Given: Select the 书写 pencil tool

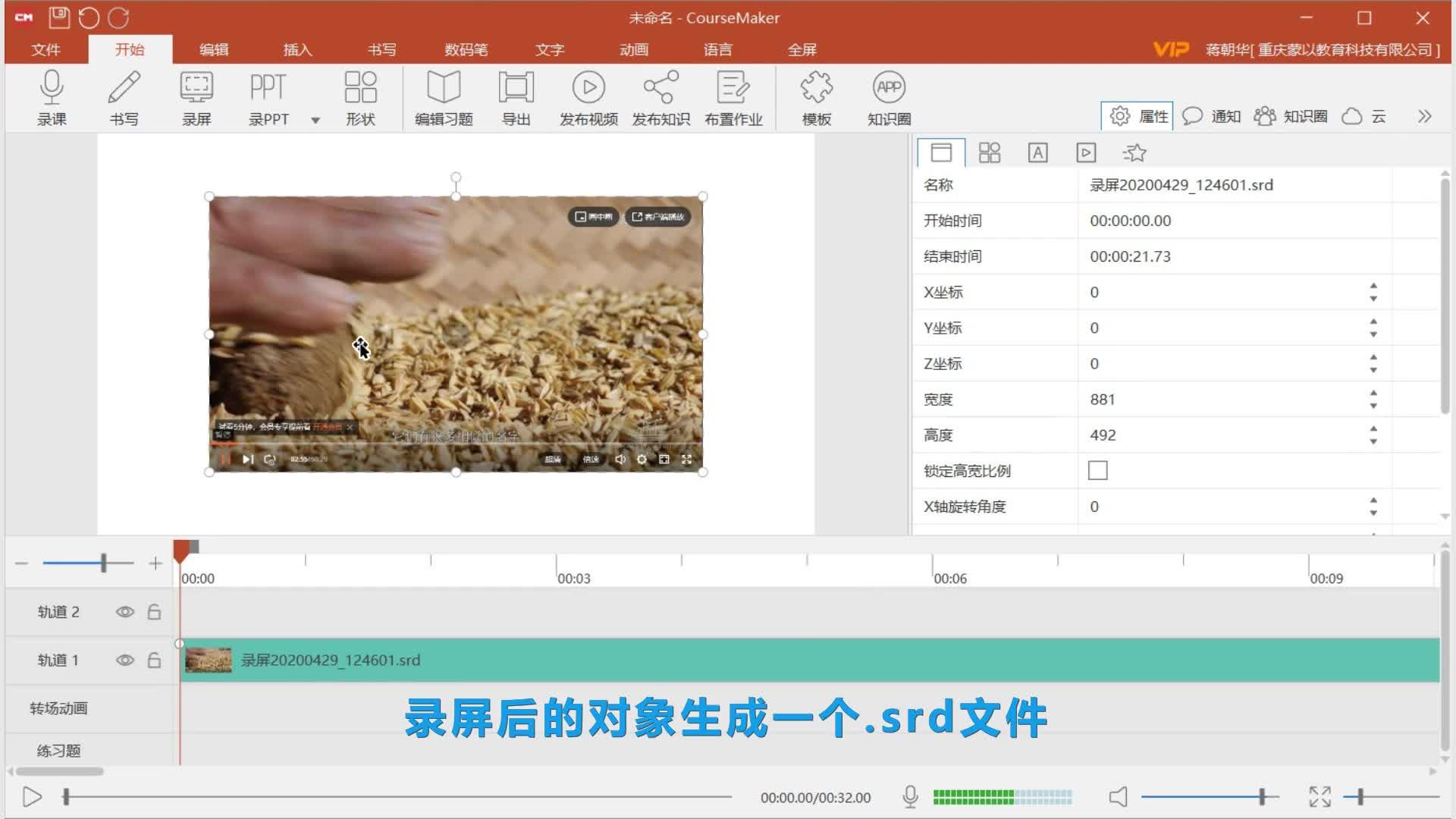Looking at the screenshot, I should pos(124,97).
